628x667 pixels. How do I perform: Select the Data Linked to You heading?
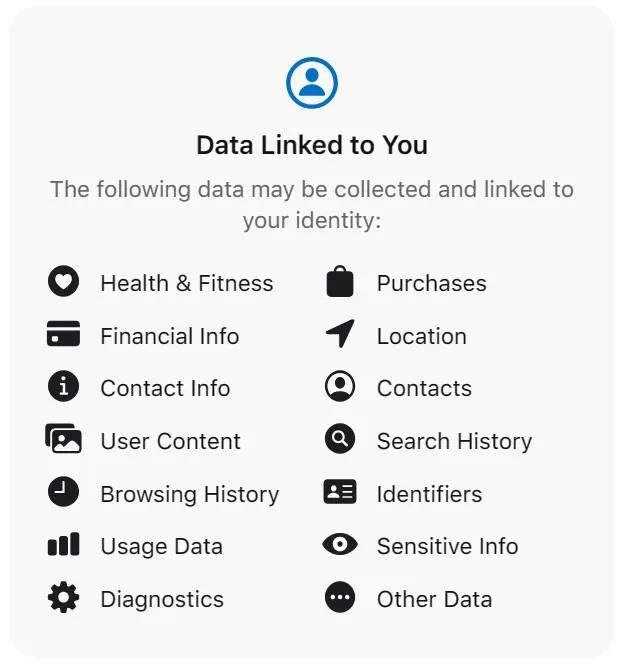[312, 145]
